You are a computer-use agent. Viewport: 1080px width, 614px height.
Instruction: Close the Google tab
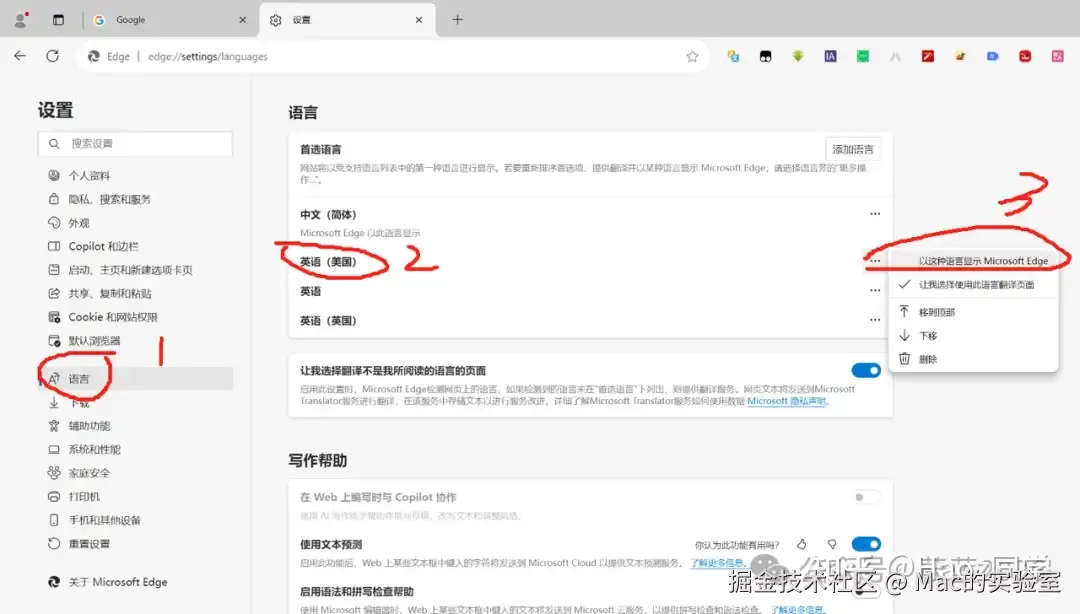tap(242, 20)
